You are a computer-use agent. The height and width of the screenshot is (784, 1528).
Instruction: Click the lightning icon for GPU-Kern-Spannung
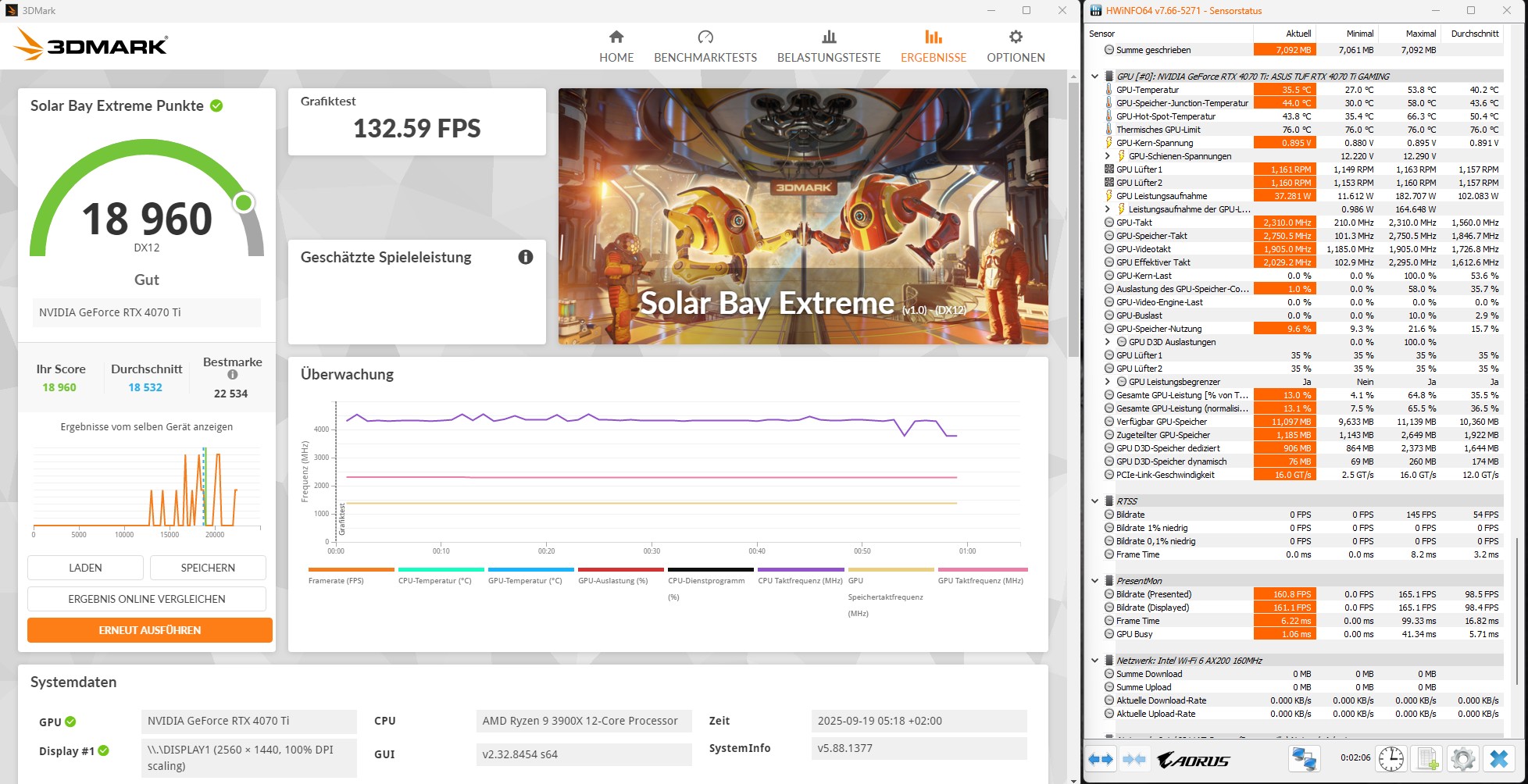1109,143
